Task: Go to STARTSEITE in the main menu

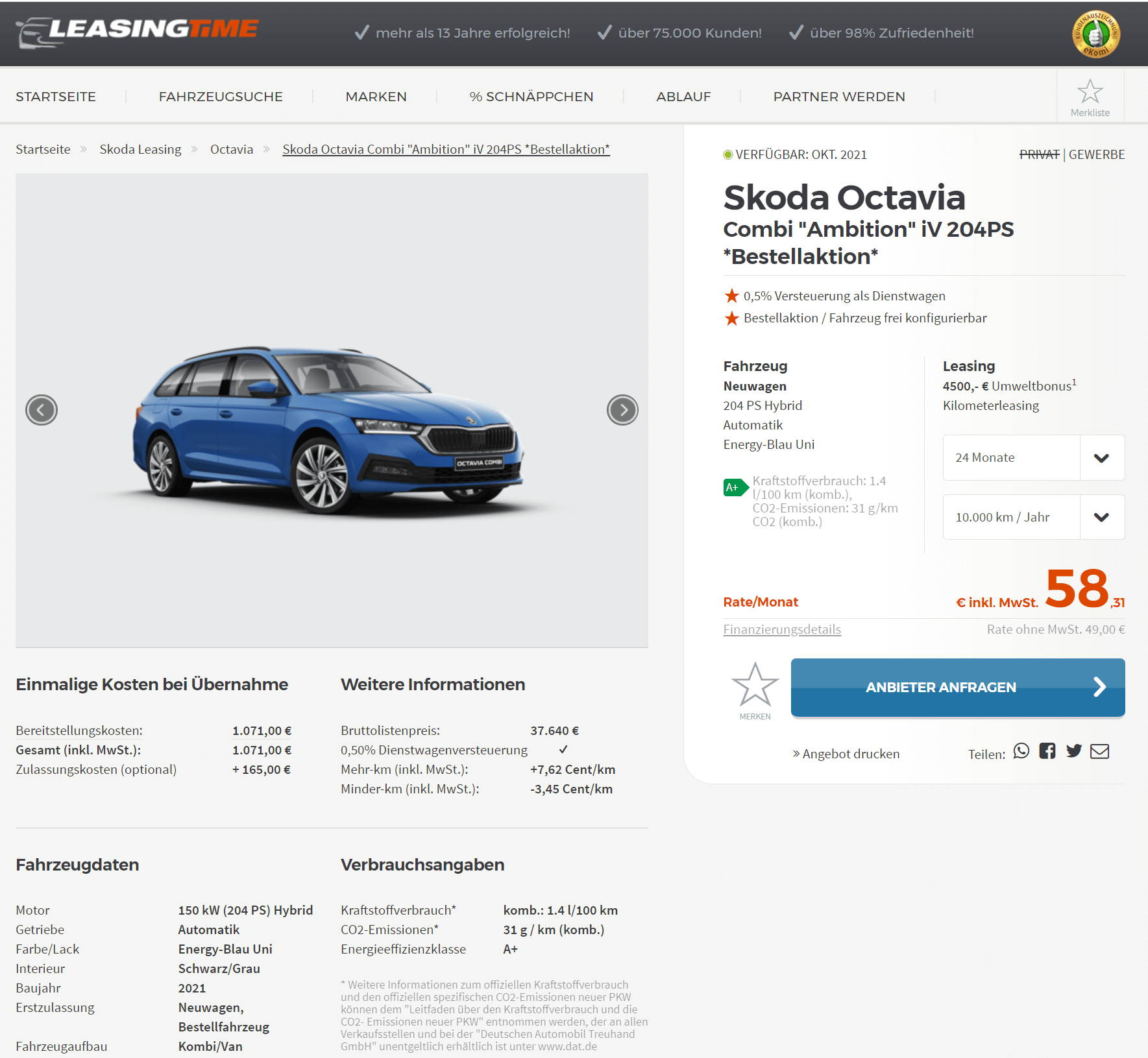Action: (56, 97)
